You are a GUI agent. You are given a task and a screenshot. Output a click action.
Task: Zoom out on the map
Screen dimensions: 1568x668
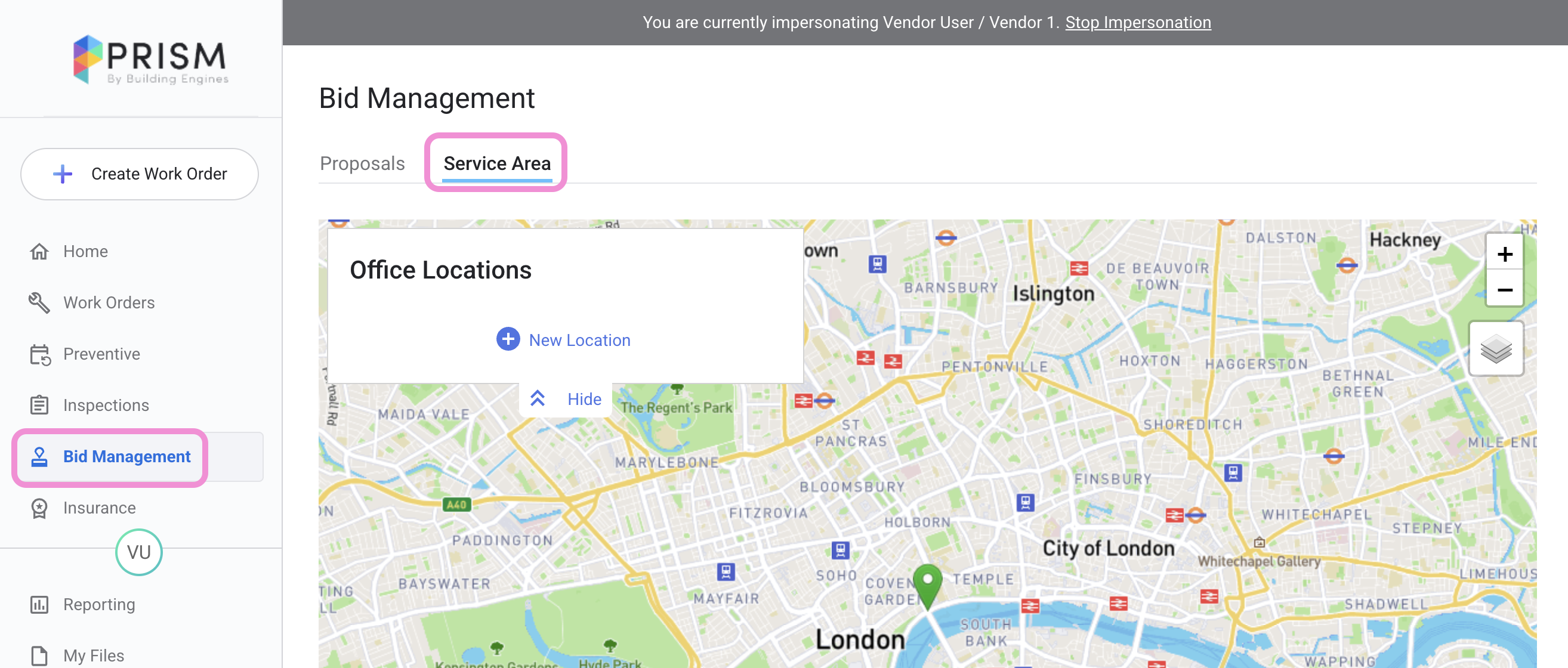coord(1504,290)
